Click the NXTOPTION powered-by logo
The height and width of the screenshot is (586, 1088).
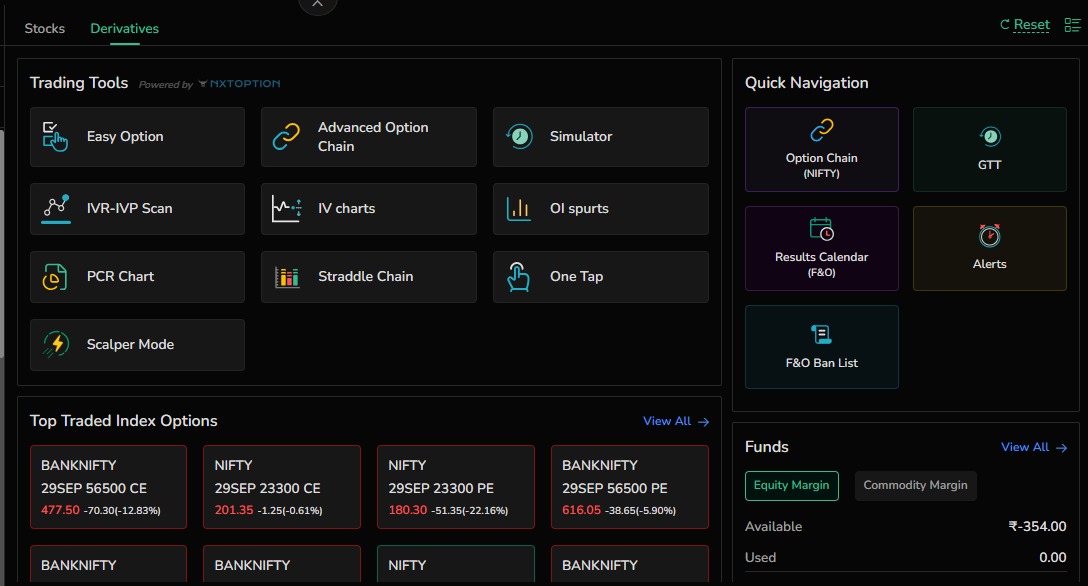(x=239, y=84)
